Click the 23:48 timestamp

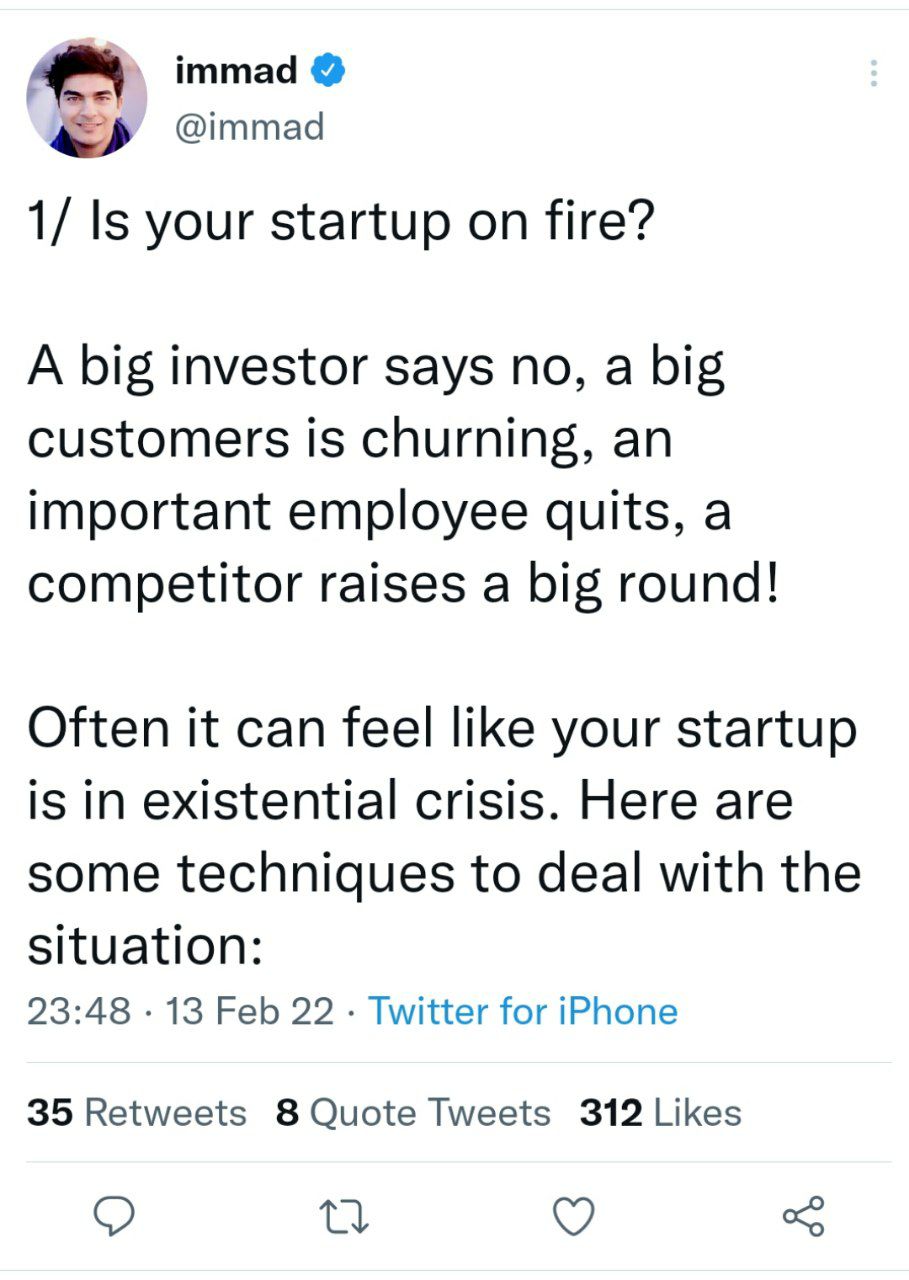(79, 1011)
